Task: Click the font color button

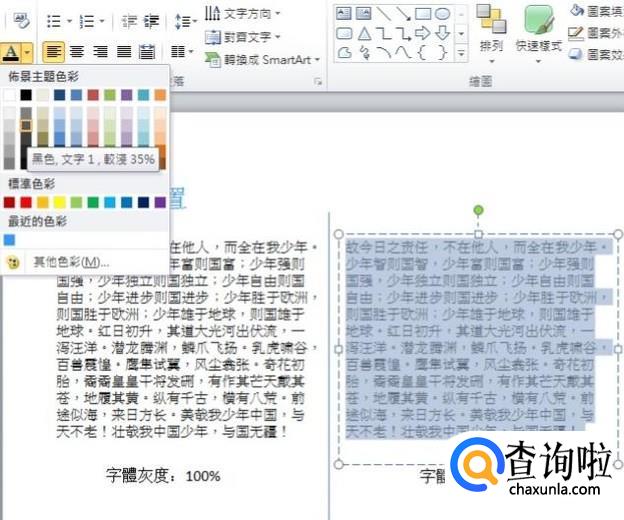Action: (x=11, y=52)
